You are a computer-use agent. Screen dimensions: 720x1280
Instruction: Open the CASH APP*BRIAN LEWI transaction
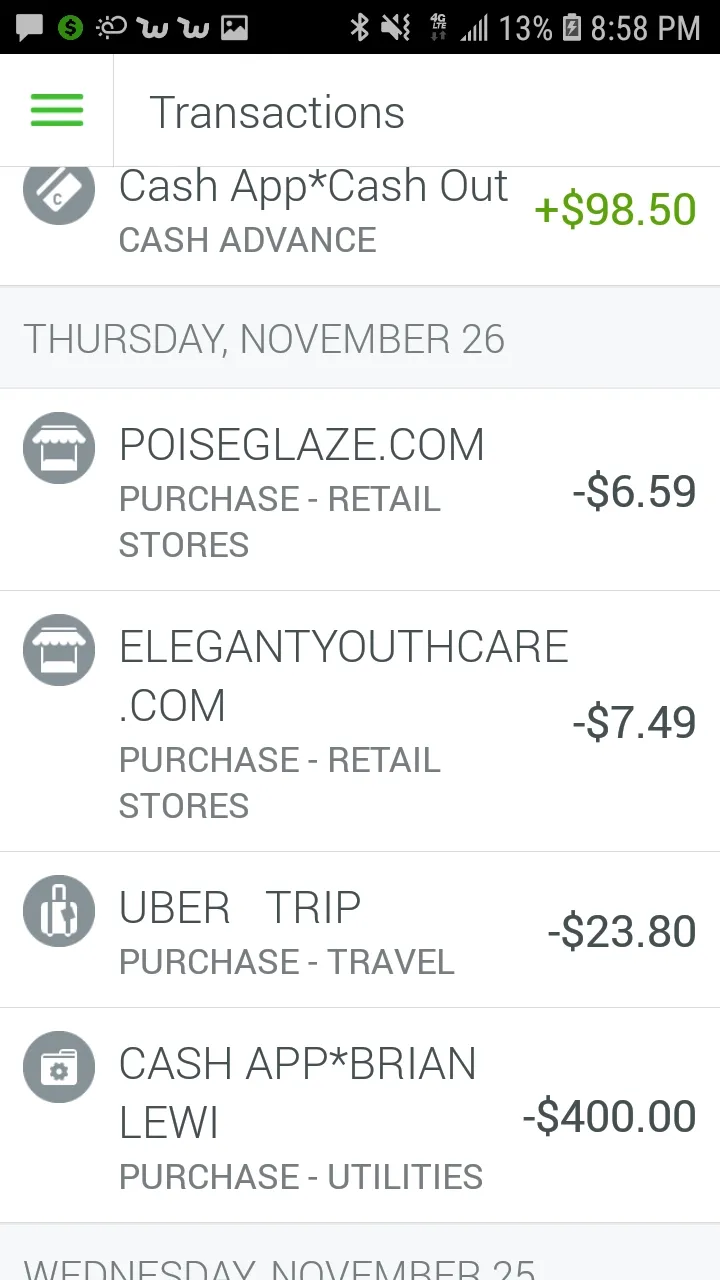tap(360, 1116)
